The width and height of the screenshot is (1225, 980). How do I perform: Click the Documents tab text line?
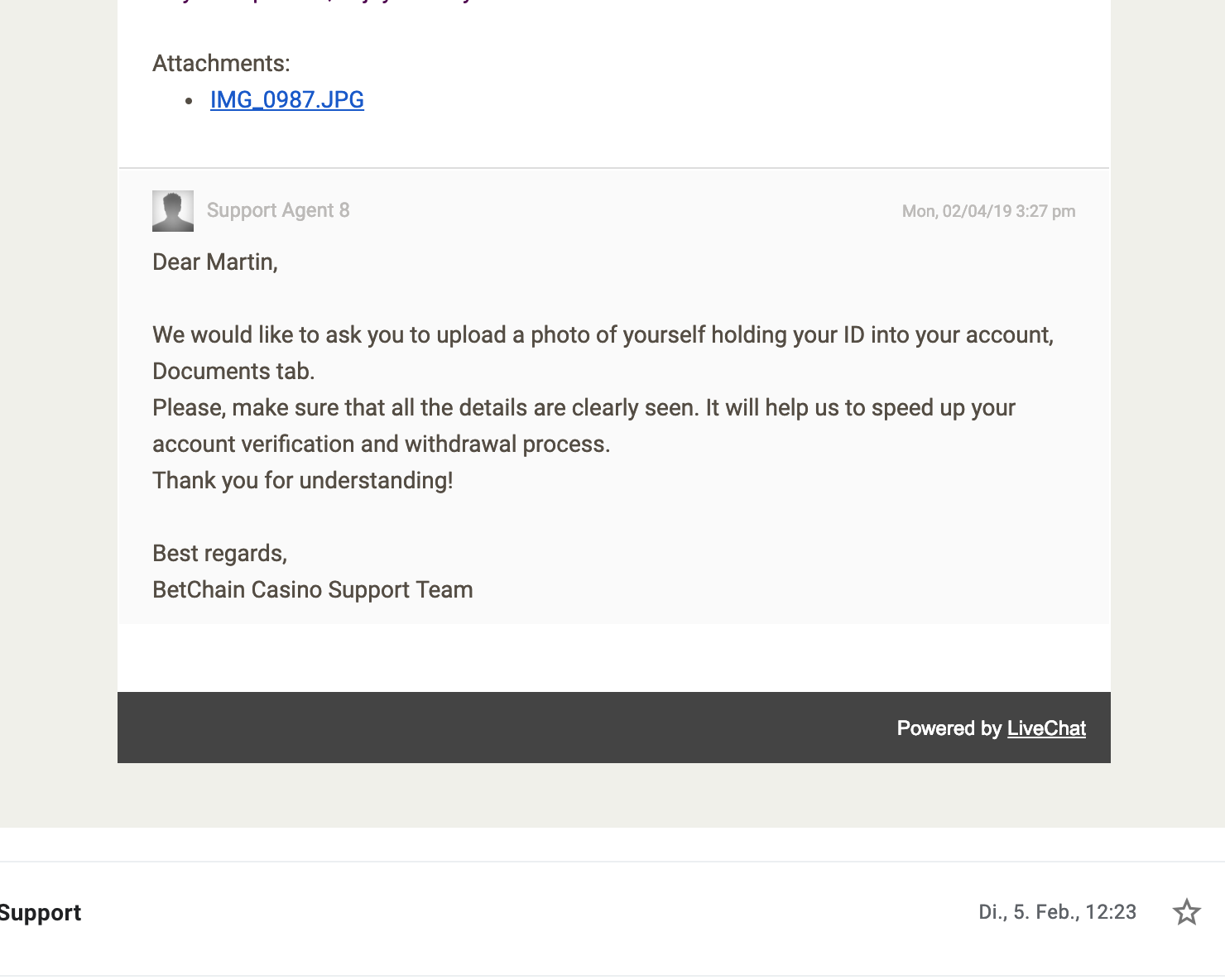coord(233,372)
